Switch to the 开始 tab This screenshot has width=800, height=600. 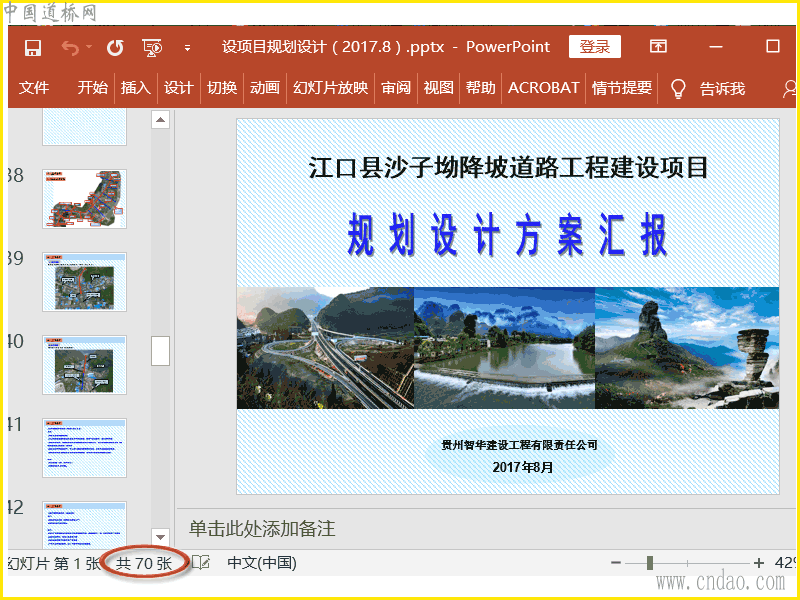coord(93,88)
